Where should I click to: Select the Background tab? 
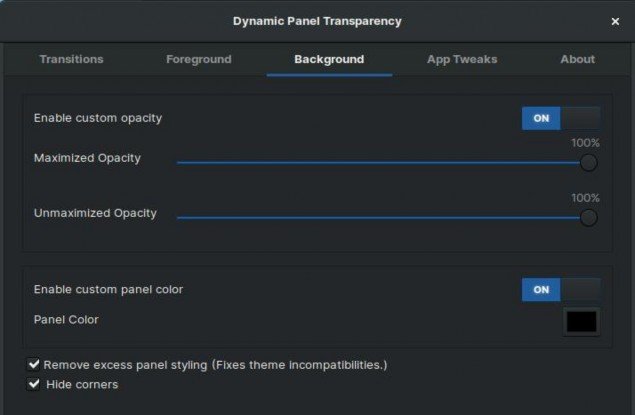click(x=329, y=59)
